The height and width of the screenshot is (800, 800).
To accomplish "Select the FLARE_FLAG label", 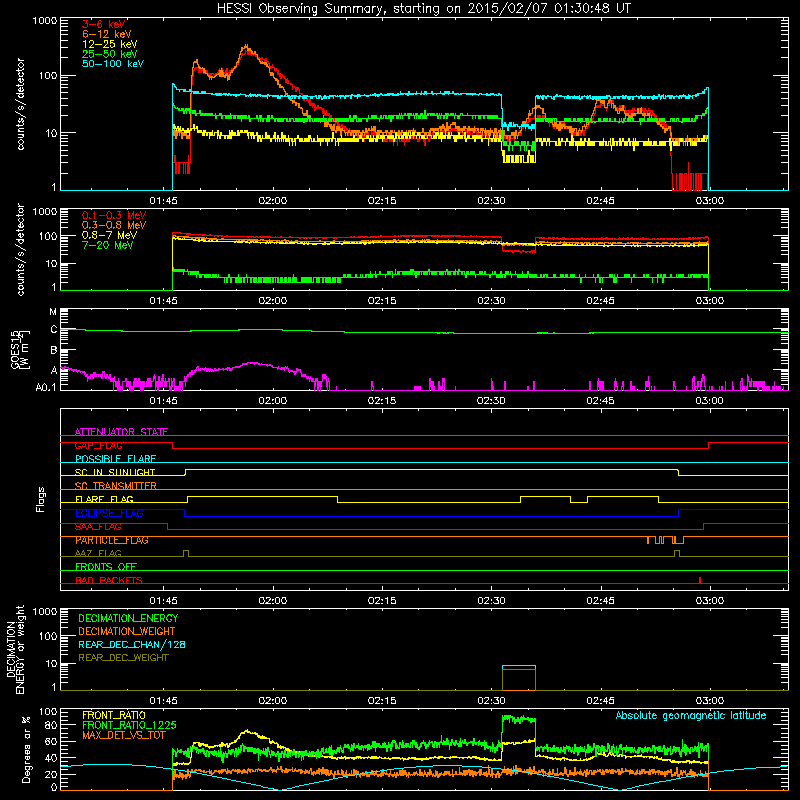I will (x=104, y=499).
